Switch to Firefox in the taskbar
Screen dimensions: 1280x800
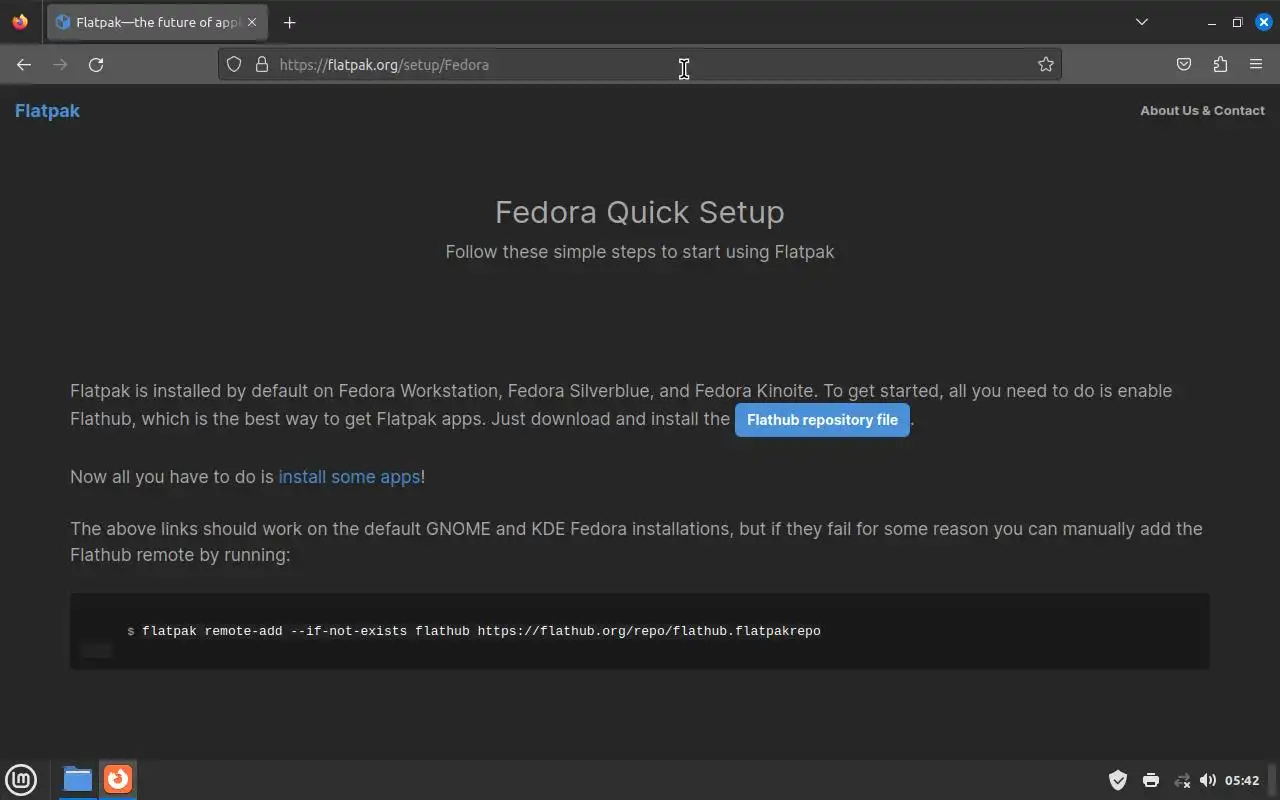point(118,779)
